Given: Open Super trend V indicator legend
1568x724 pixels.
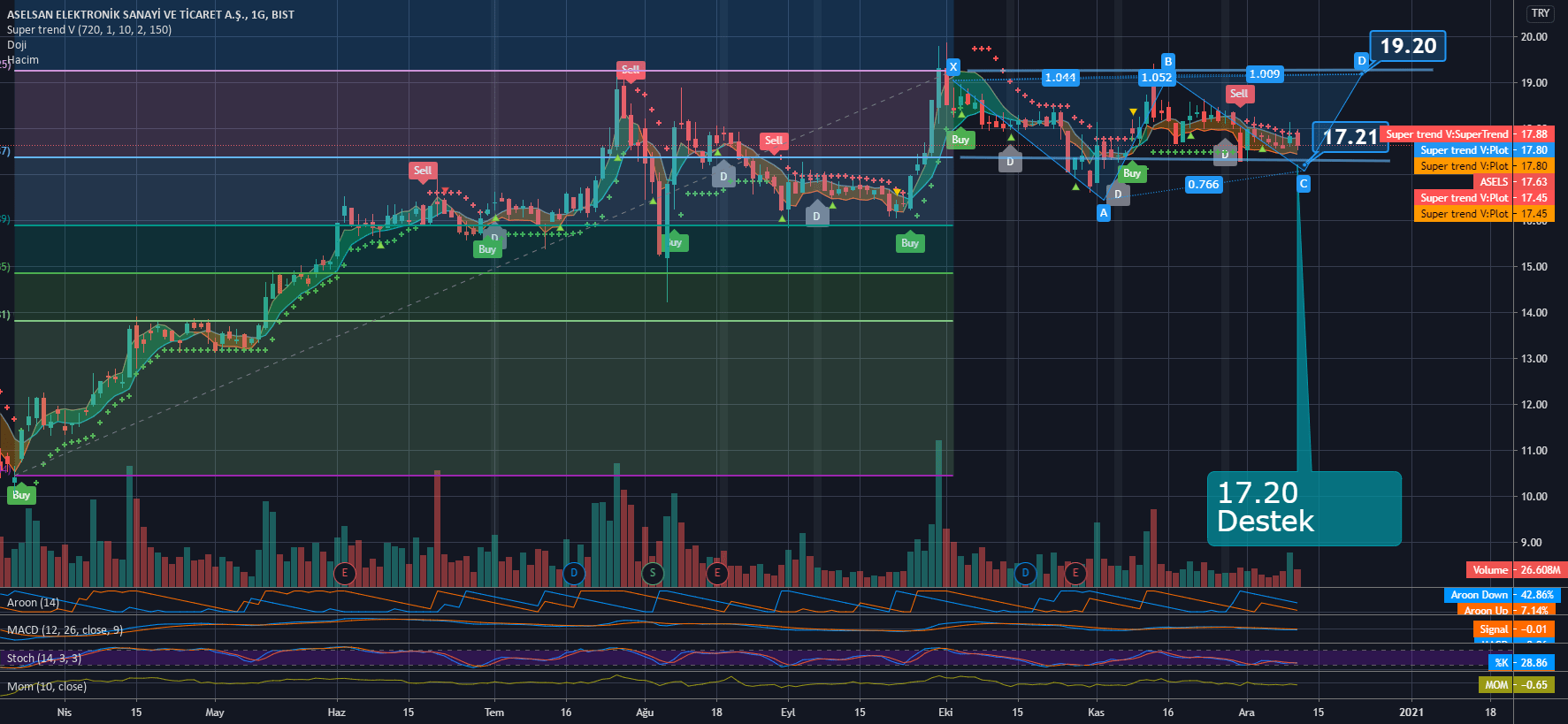Looking at the screenshot, I should [x=89, y=30].
